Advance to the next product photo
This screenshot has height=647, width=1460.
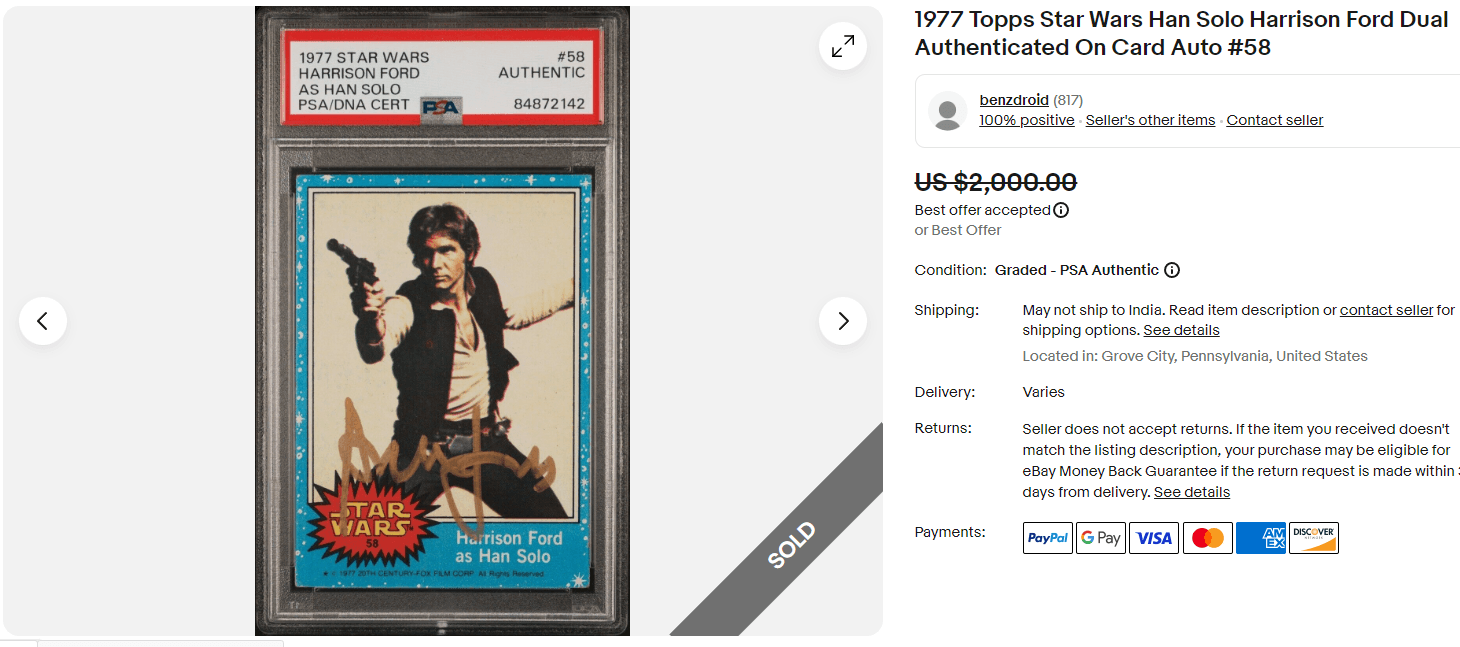point(842,320)
